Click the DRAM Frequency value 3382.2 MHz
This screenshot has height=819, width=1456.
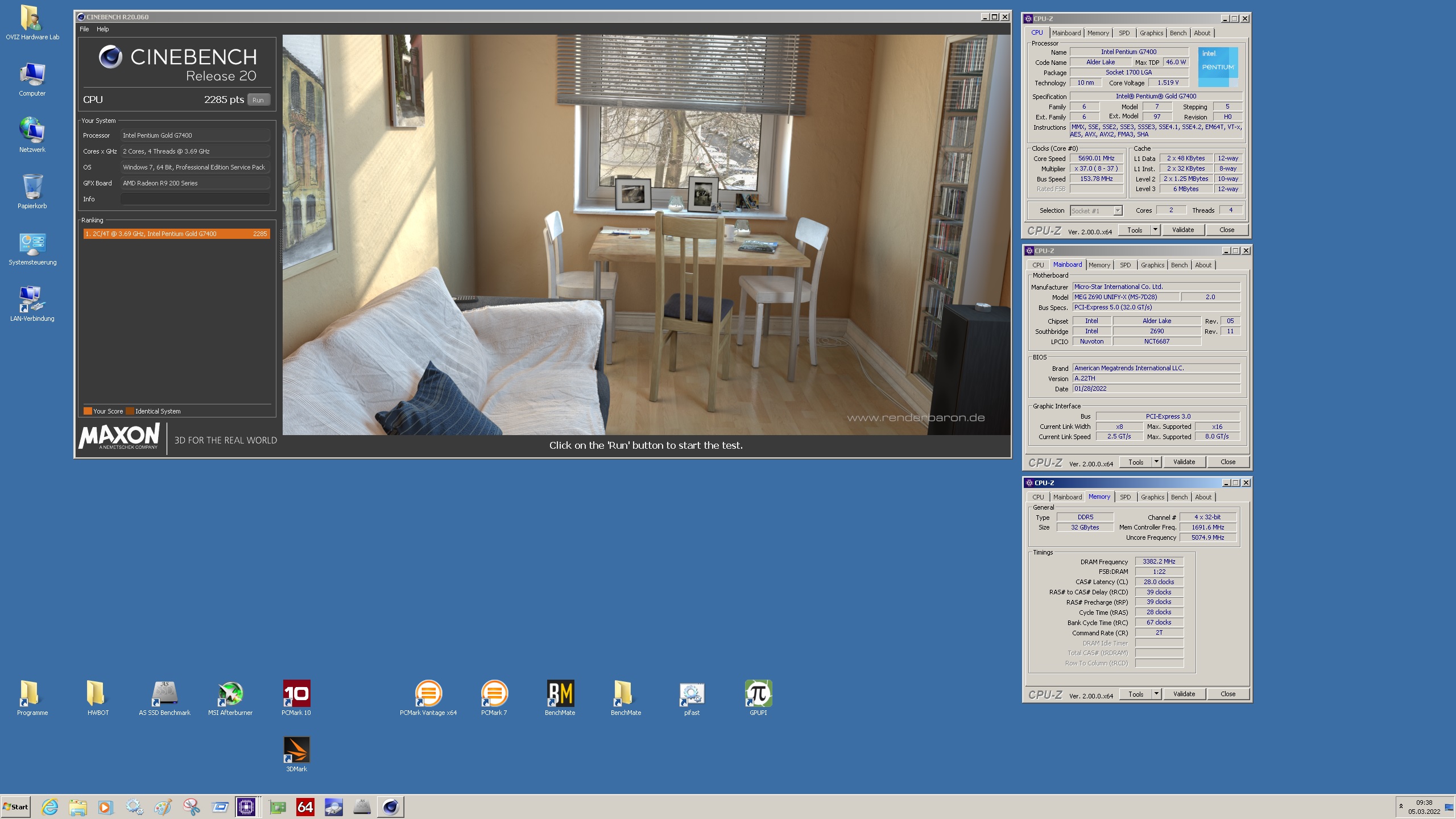pos(1159,561)
